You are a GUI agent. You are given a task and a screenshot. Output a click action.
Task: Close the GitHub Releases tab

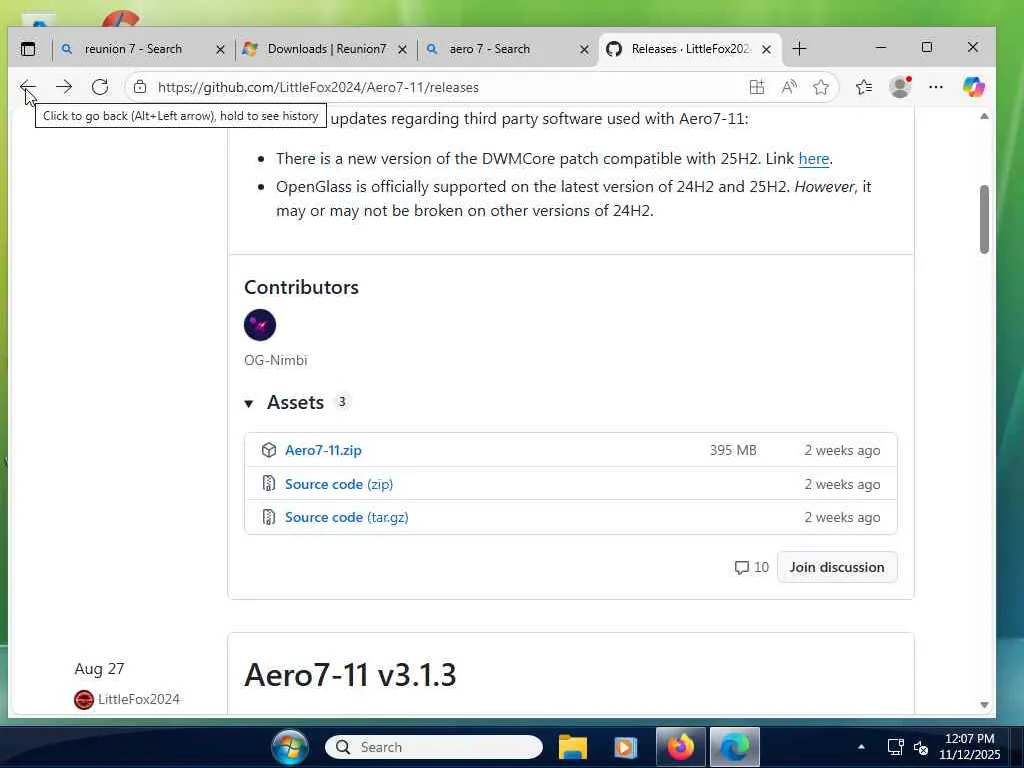[767, 49]
